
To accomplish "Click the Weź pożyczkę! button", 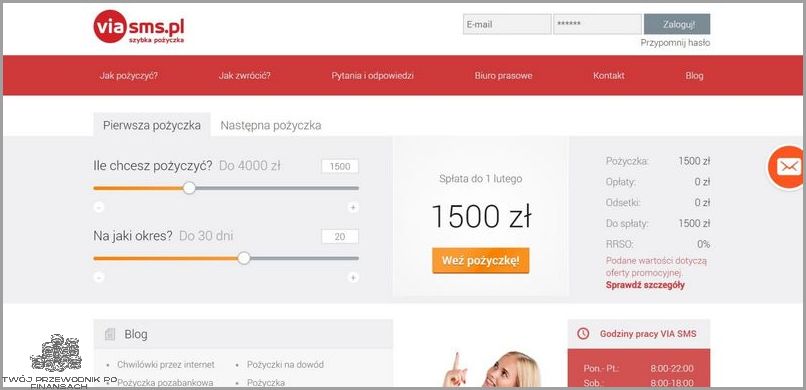I will (481, 261).
